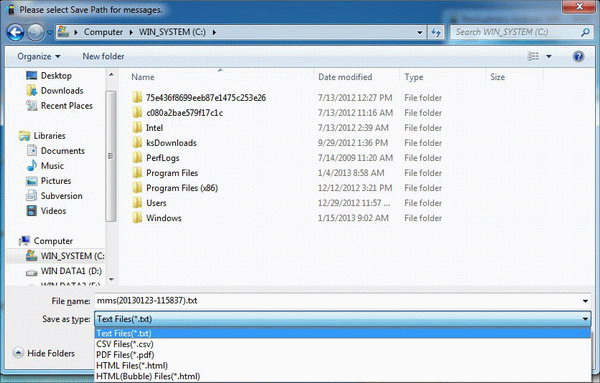This screenshot has width=600, height=383.
Task: Select the PerfLogs folder icon
Action: tap(137, 158)
